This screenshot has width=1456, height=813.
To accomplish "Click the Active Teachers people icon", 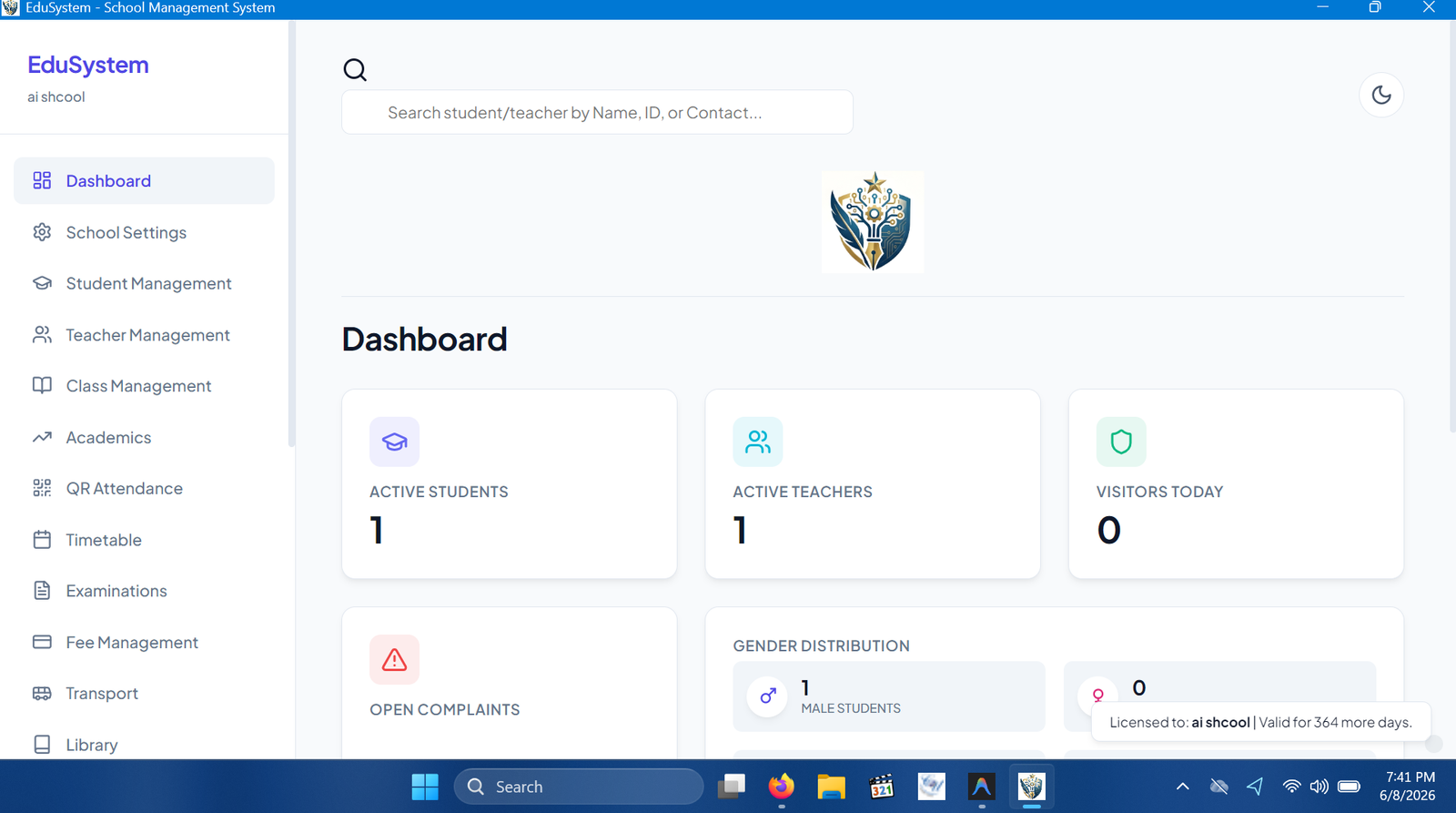I will click(758, 442).
